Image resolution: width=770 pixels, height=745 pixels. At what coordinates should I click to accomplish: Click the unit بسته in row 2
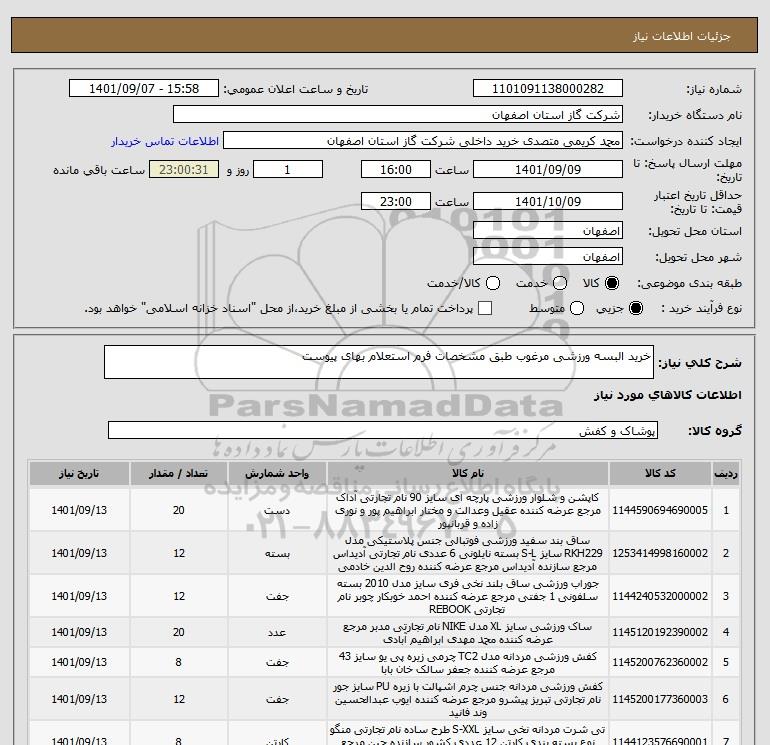click(x=277, y=553)
